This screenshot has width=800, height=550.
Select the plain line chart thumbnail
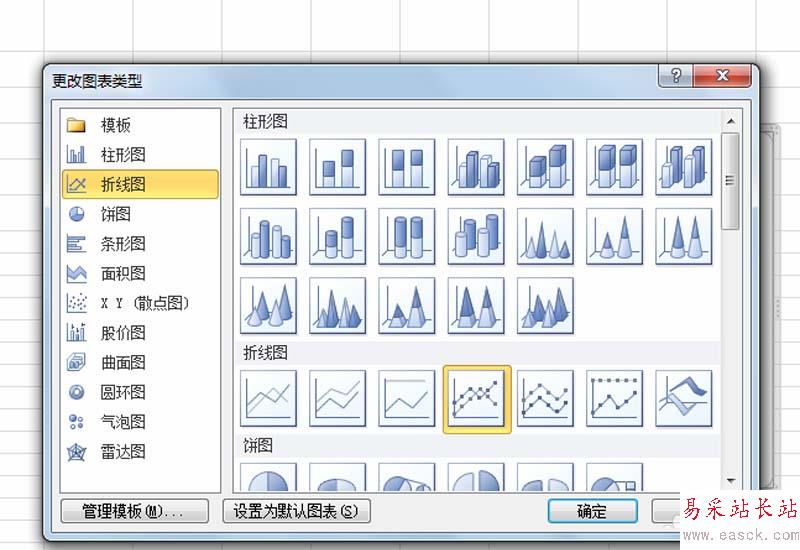tap(268, 398)
